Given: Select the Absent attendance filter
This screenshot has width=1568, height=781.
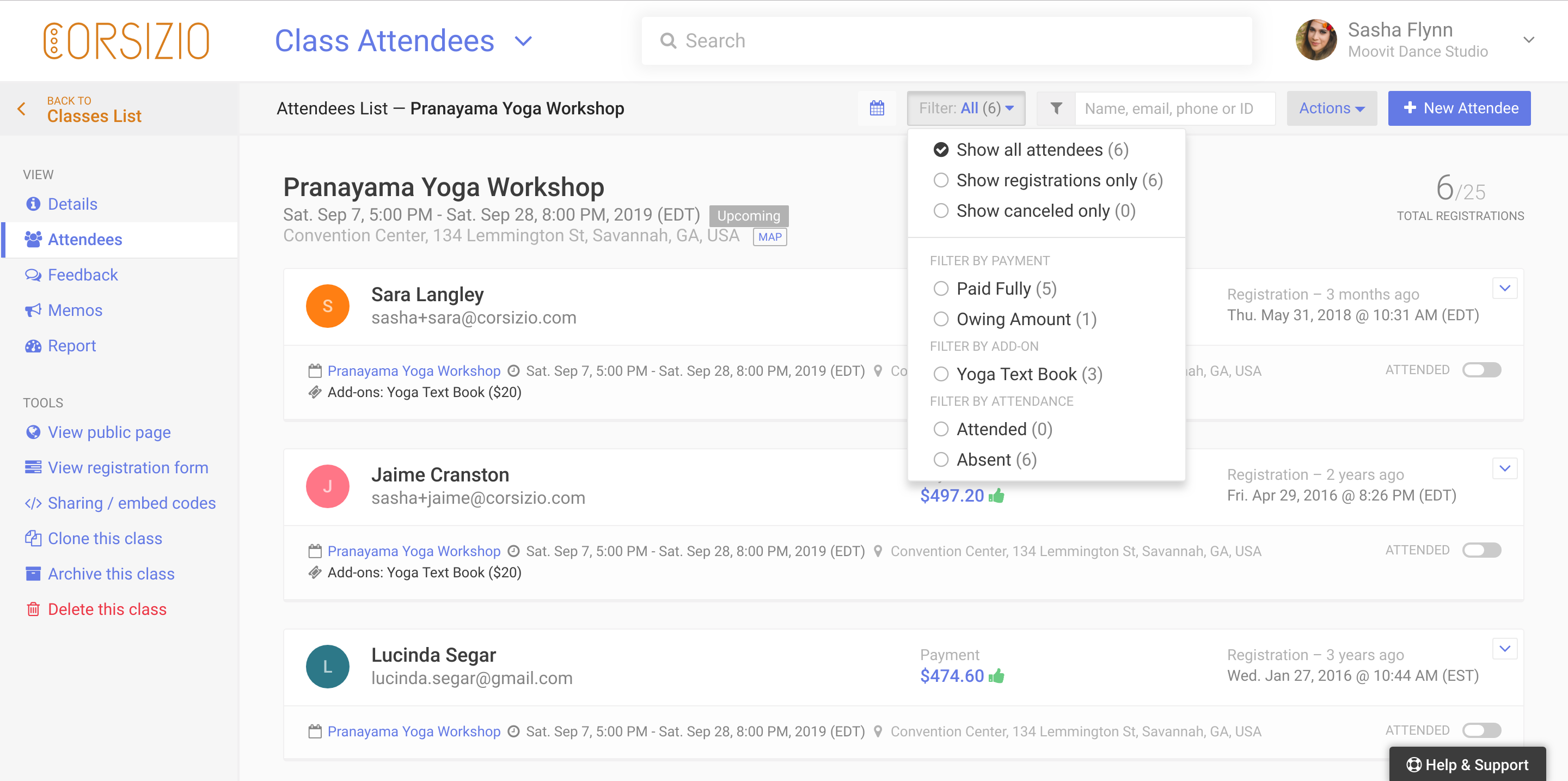Looking at the screenshot, I should (941, 460).
